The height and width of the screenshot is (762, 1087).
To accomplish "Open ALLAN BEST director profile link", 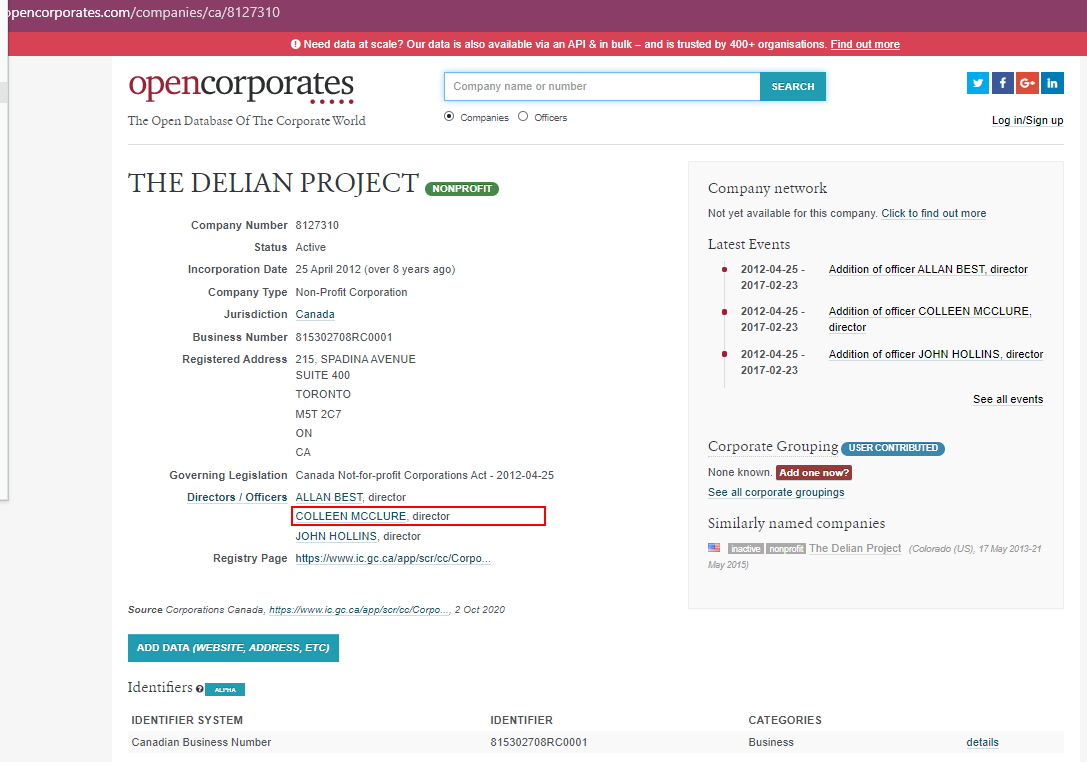I will tap(329, 497).
